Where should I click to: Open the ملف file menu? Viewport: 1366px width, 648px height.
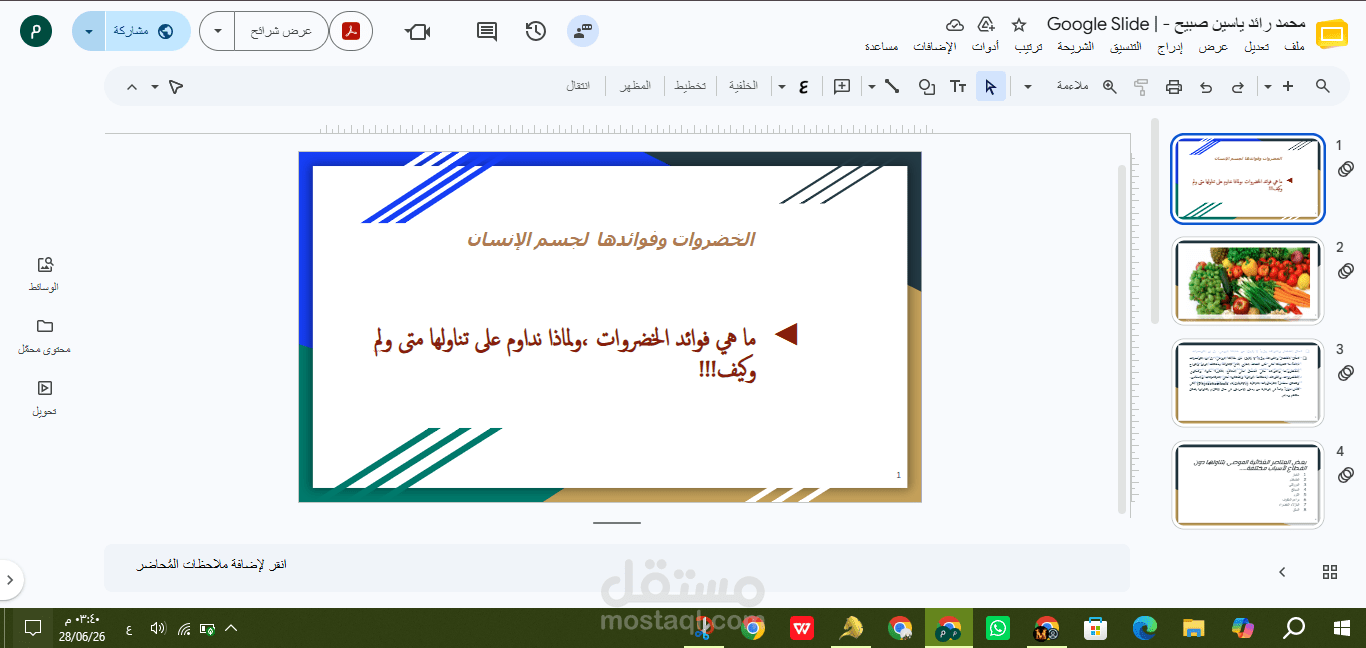[x=1294, y=47]
